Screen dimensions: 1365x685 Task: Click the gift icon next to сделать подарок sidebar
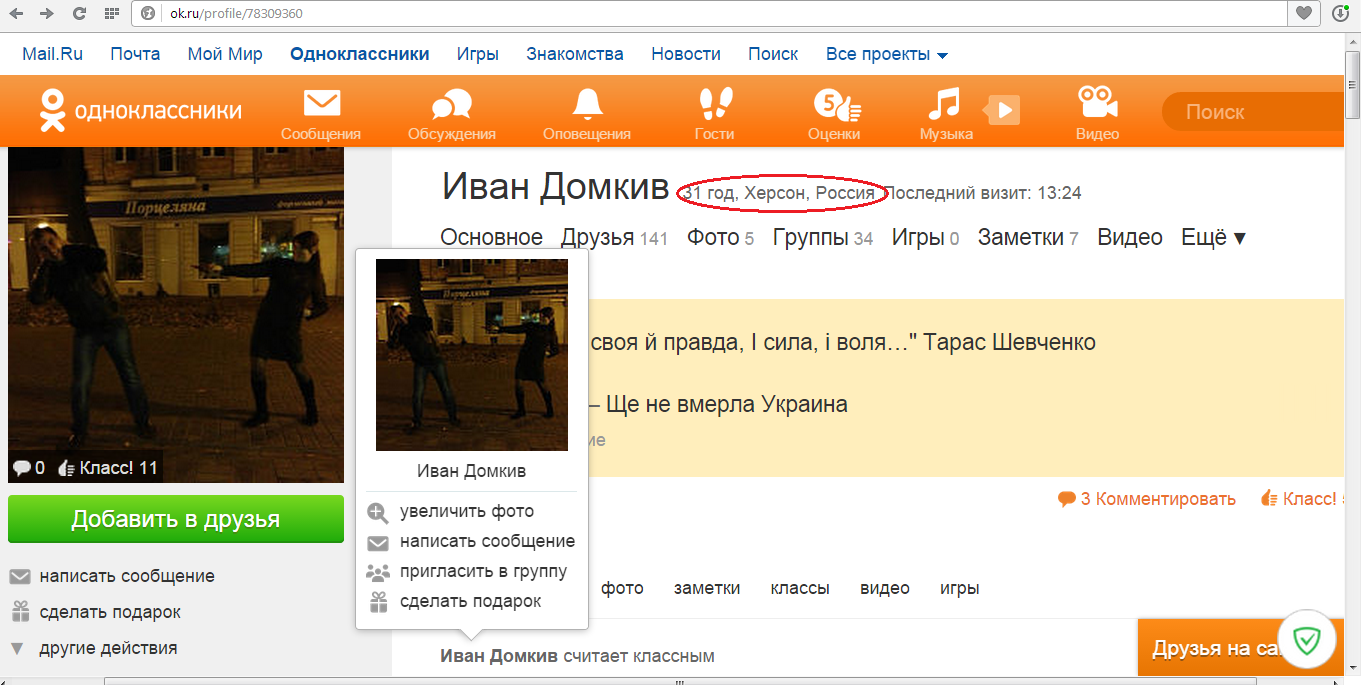click(x=20, y=612)
